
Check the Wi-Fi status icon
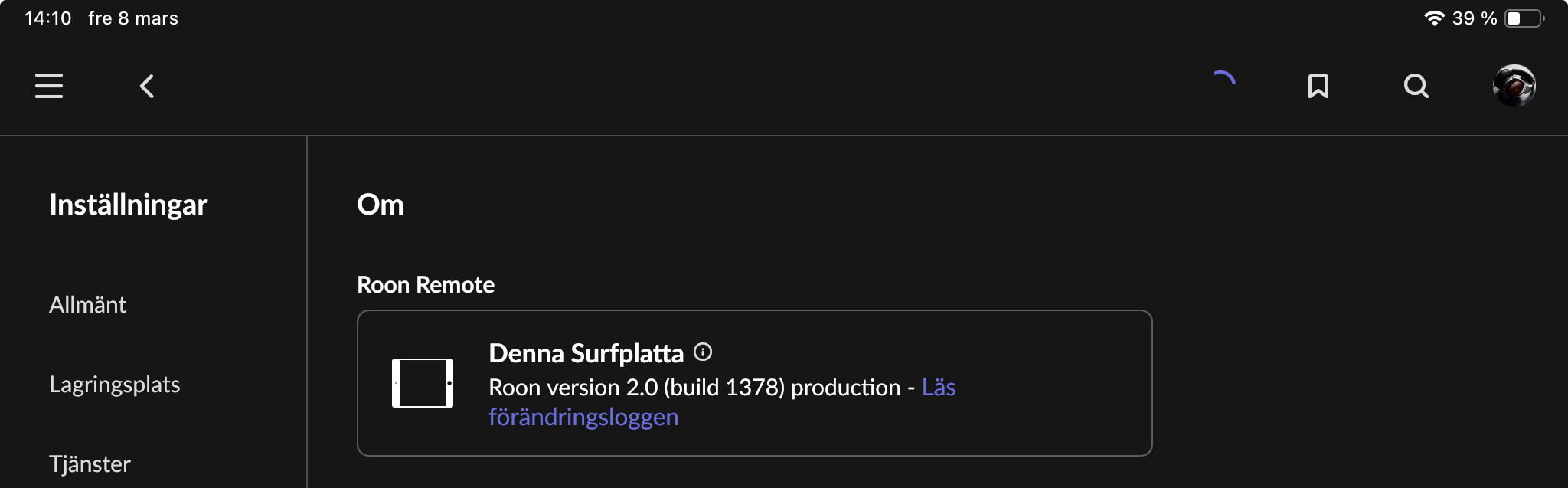(1434, 18)
